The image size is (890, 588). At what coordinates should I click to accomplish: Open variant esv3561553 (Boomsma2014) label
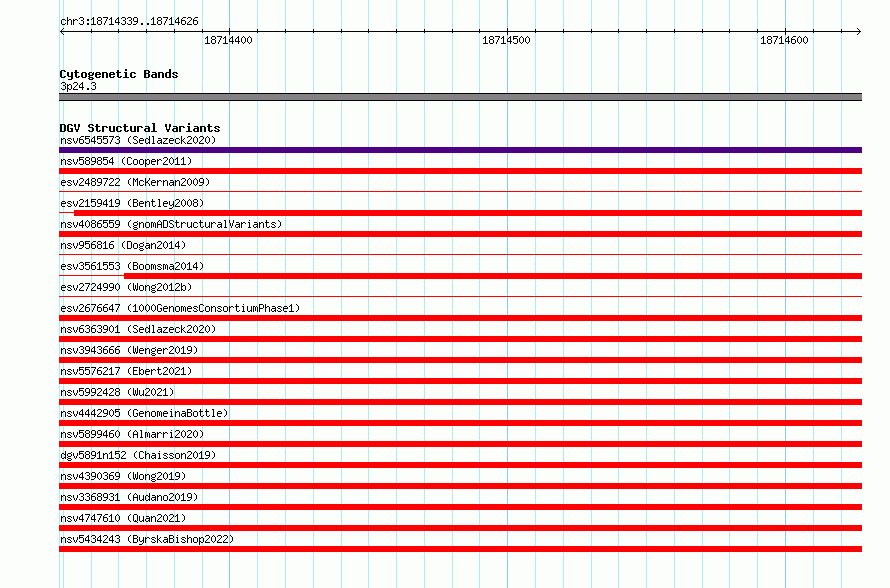[132, 266]
